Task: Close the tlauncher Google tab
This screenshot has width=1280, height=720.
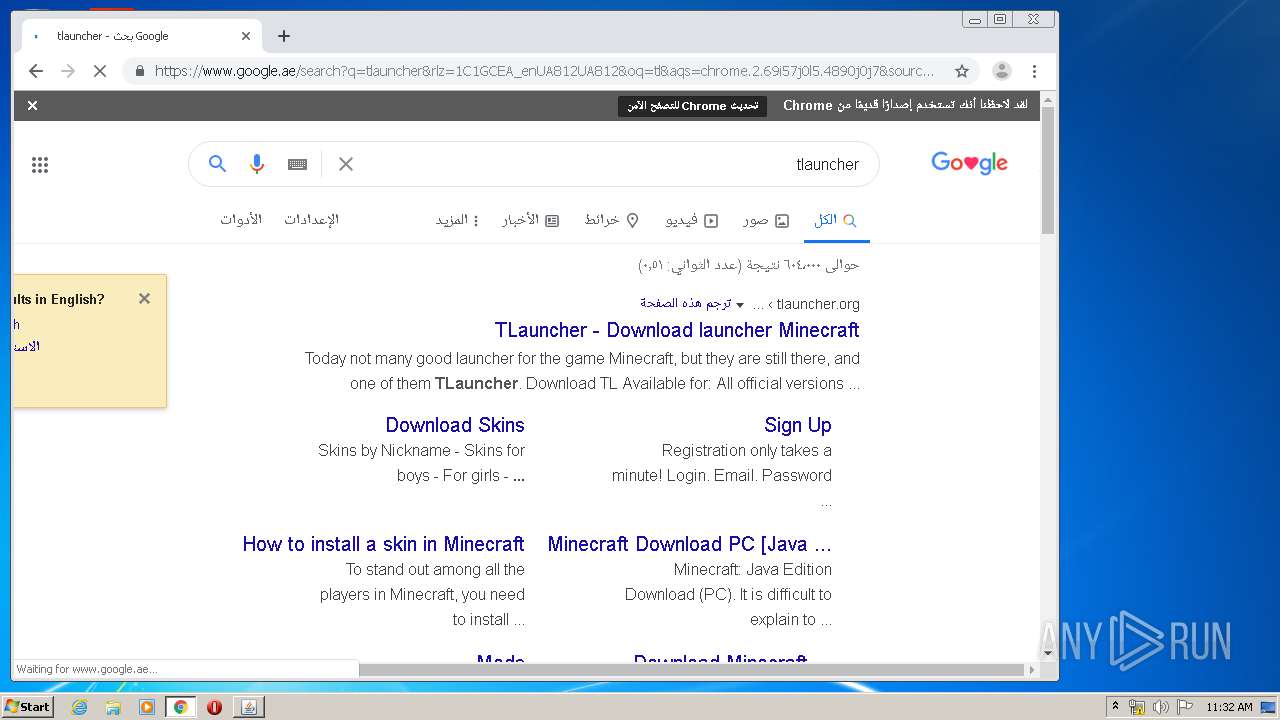Action: pyautogui.click(x=246, y=36)
